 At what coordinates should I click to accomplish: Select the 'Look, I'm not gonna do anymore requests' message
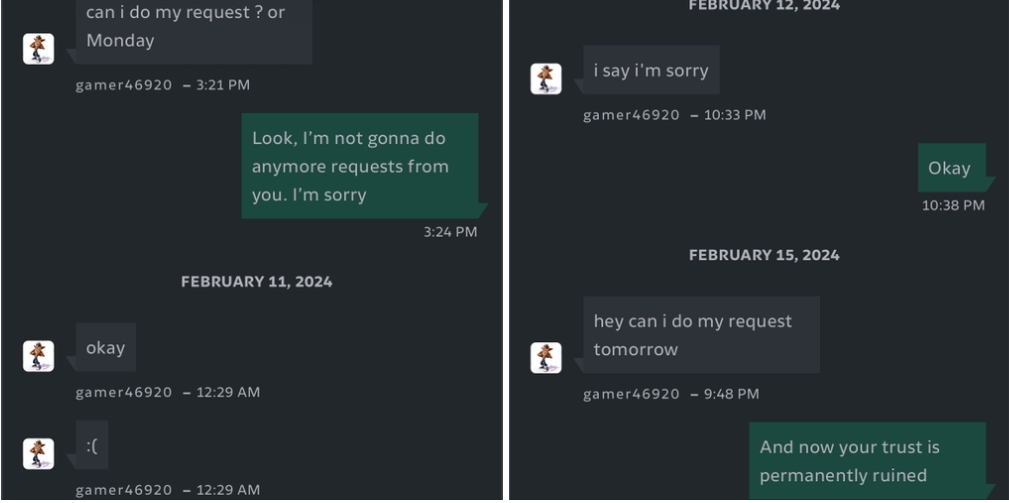pos(360,166)
